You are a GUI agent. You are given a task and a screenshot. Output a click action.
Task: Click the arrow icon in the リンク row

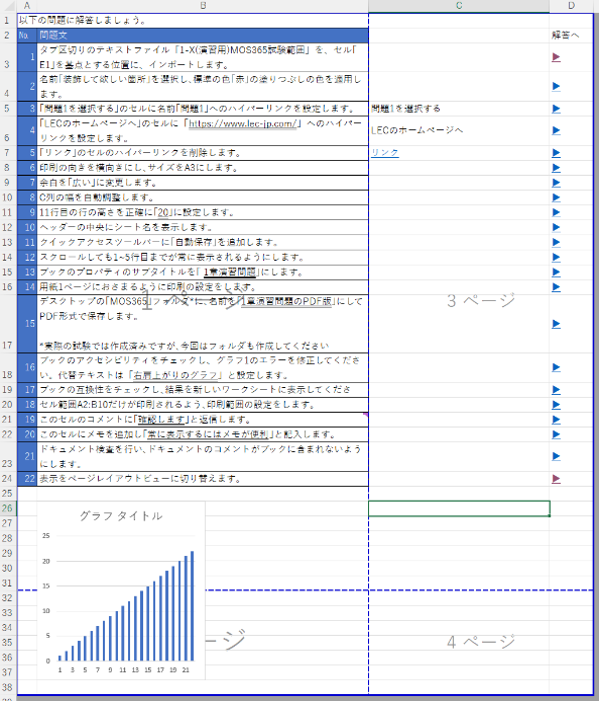point(556,153)
